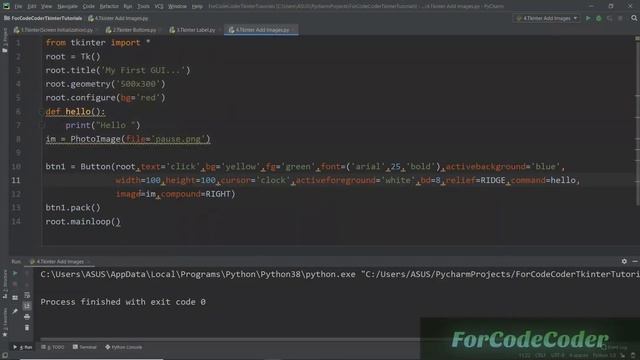Print the Run console output
640x360 pixels.
(x=27, y=317)
